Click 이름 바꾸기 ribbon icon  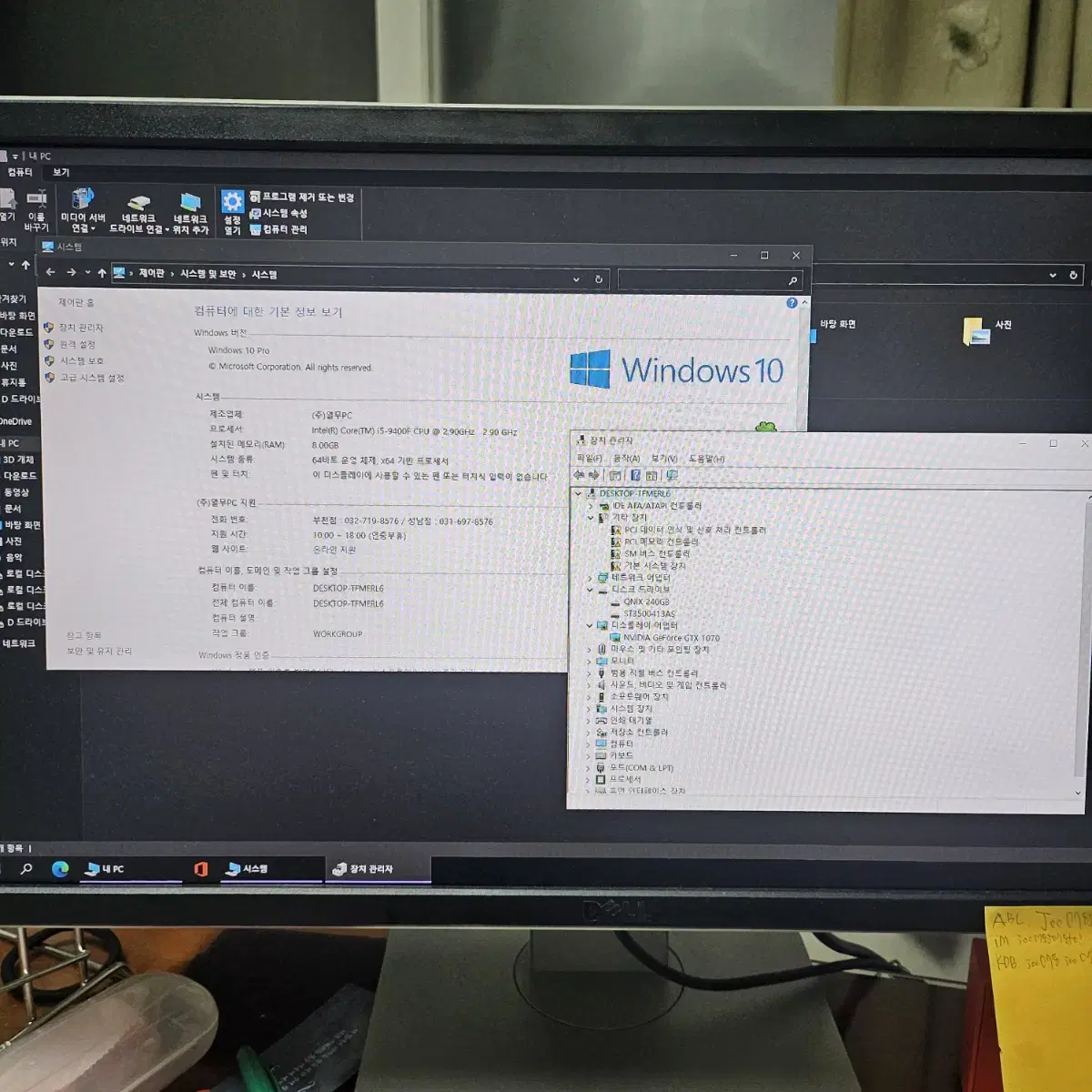[36, 209]
